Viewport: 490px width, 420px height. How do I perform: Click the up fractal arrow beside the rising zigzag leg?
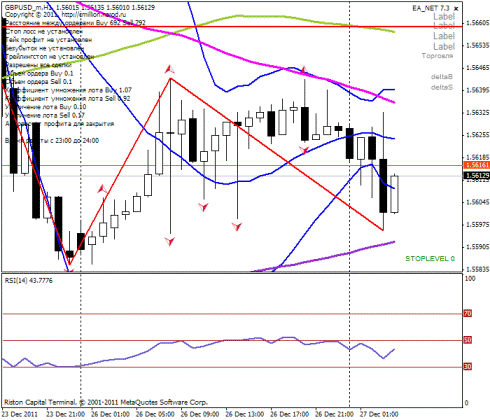pyautogui.click(x=102, y=189)
